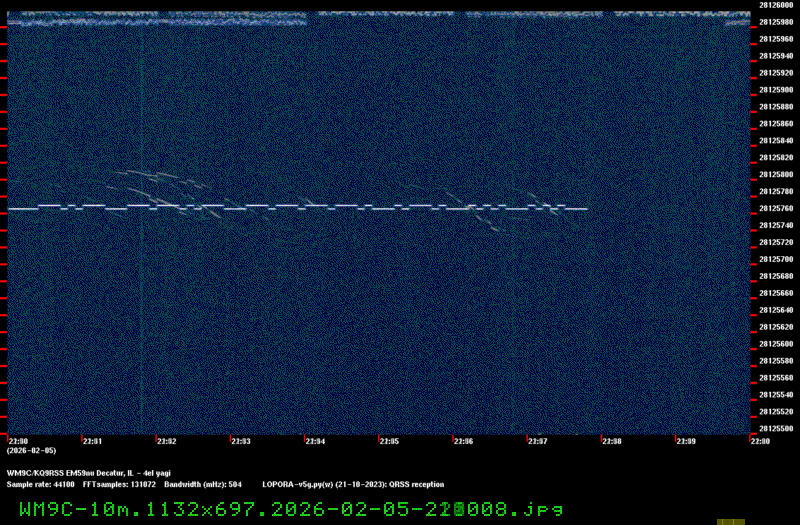
Task: Choose the 28125860 frequency label
Action: pyautogui.click(x=776, y=123)
